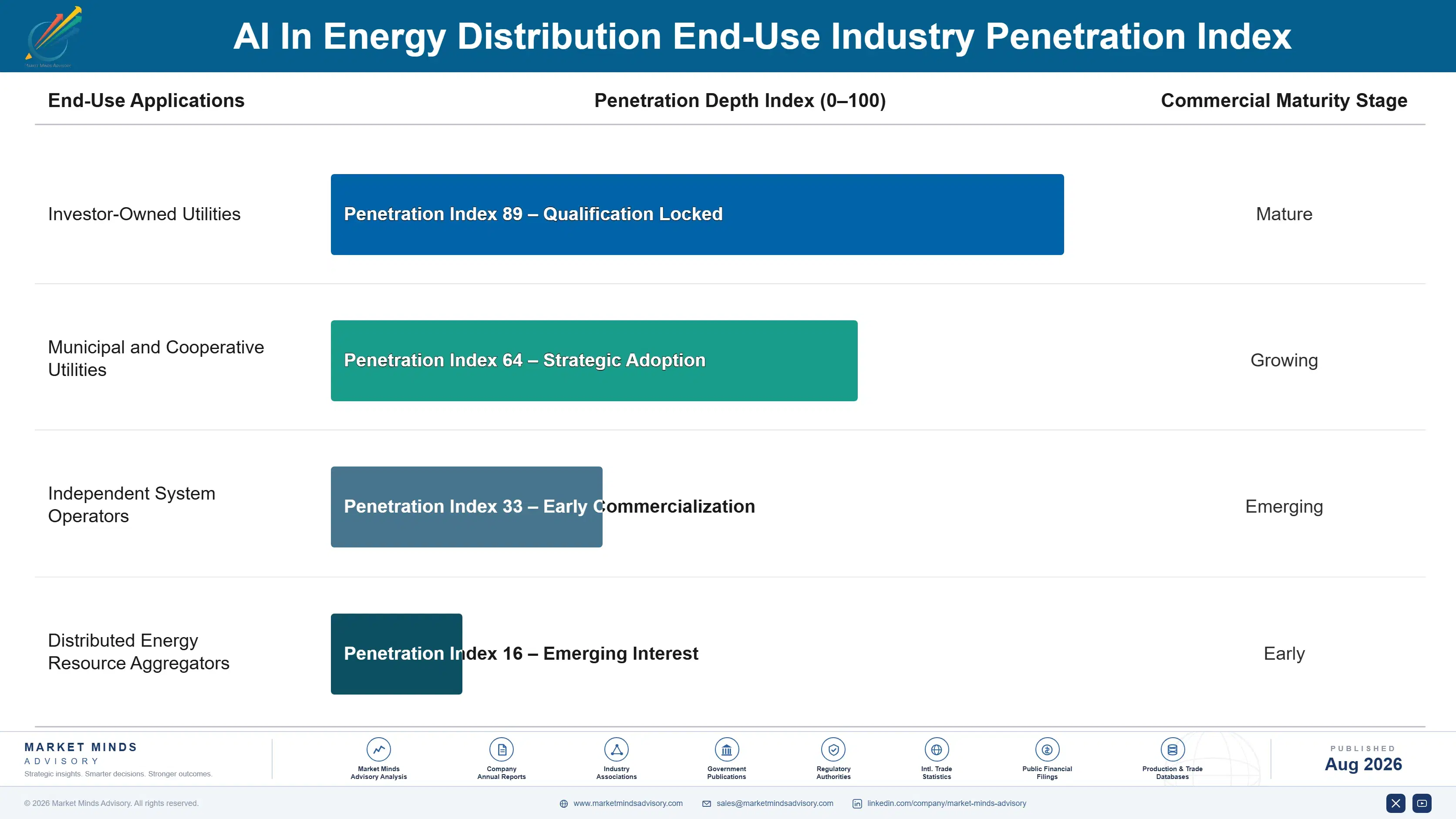Click the Market Minds Advisory logo in header
1456x819 pixels.
pos(53,37)
